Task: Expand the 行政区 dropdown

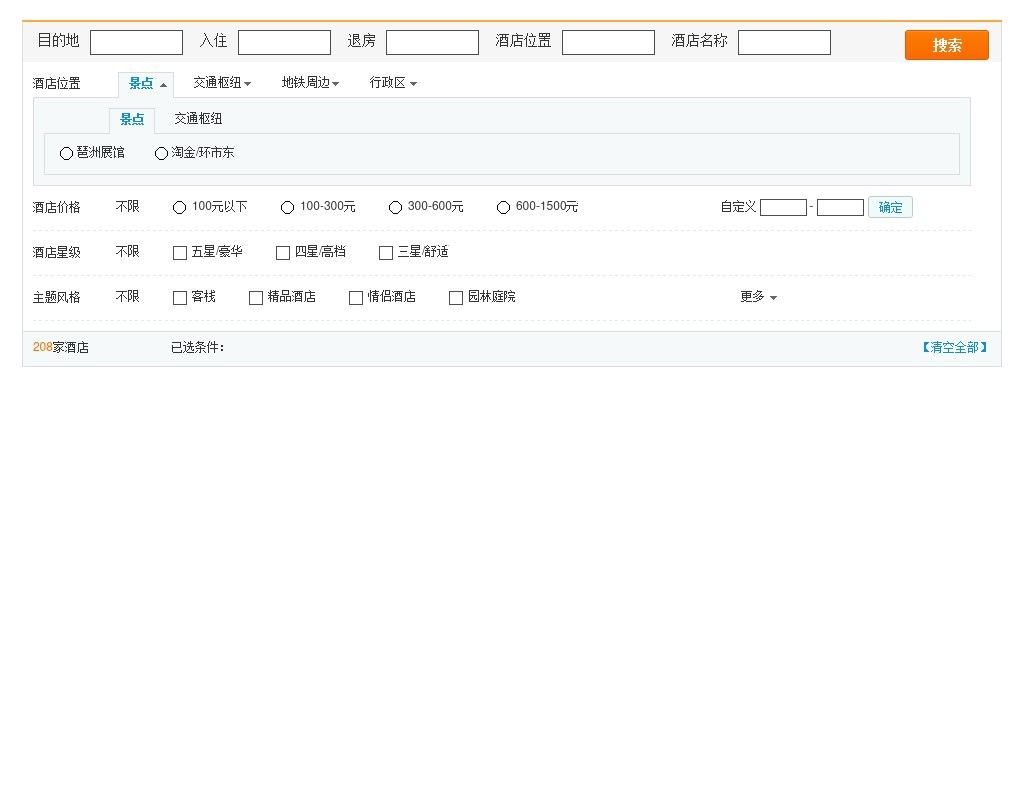Action: tap(393, 83)
